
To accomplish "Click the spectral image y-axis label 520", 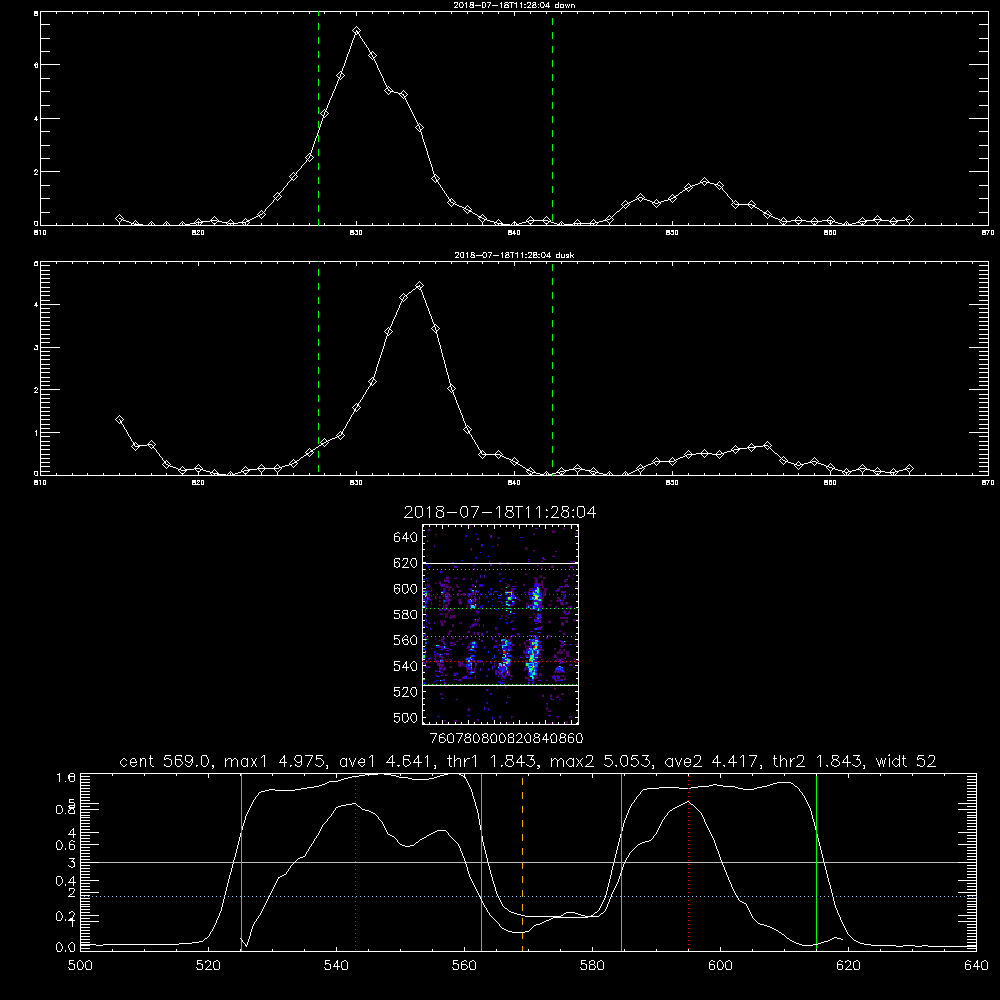I will pyautogui.click(x=406, y=692).
